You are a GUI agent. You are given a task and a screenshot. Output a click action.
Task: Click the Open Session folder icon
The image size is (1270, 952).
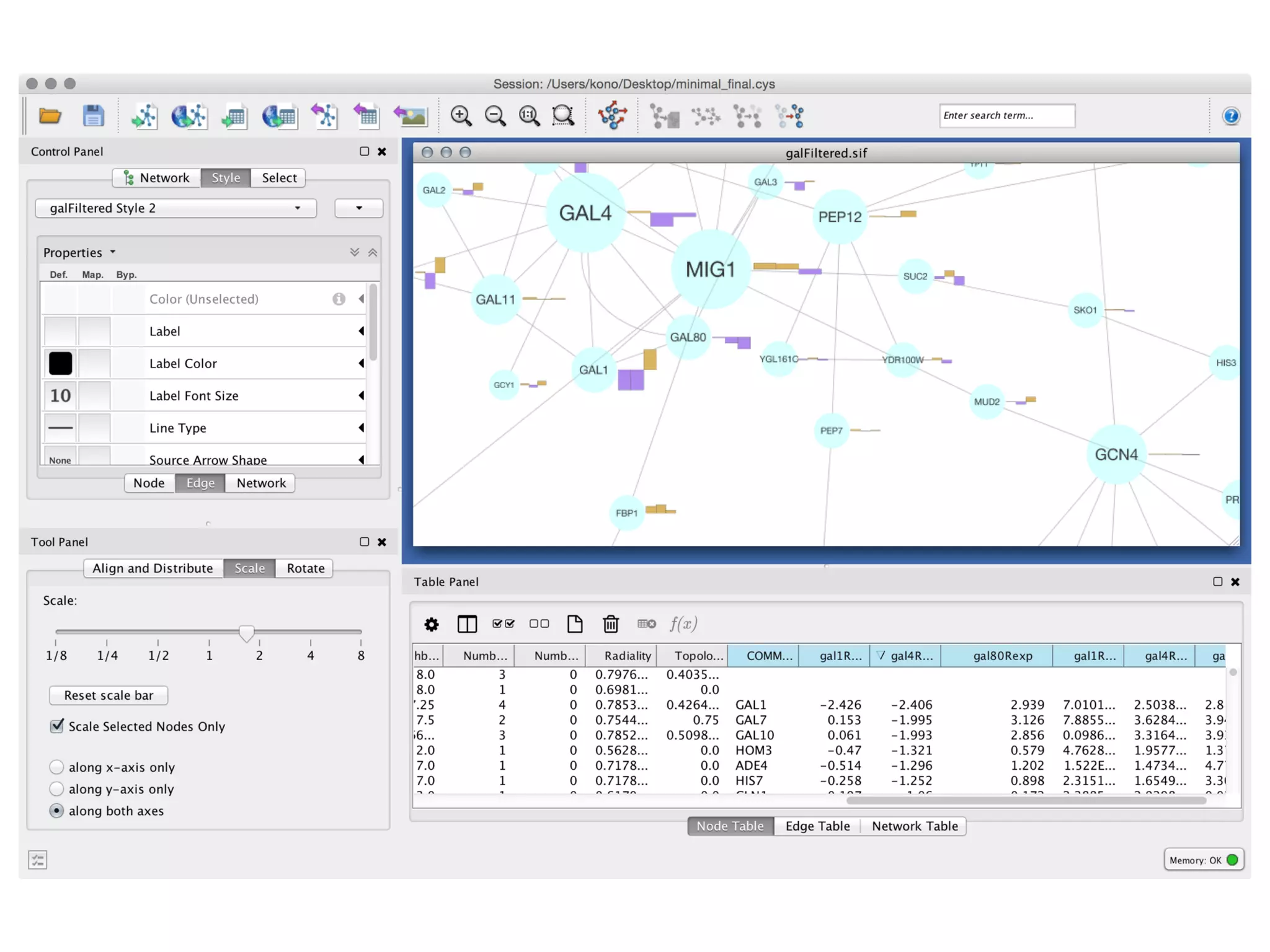point(50,116)
